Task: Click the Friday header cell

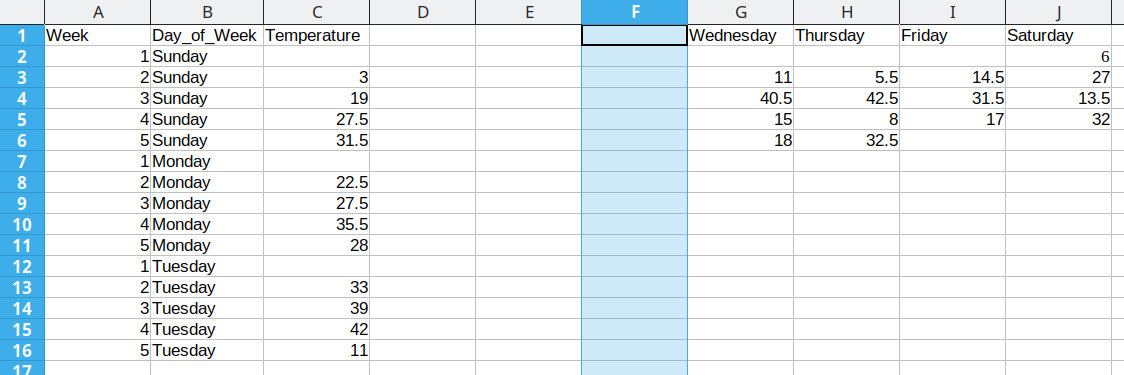Action: coord(953,35)
